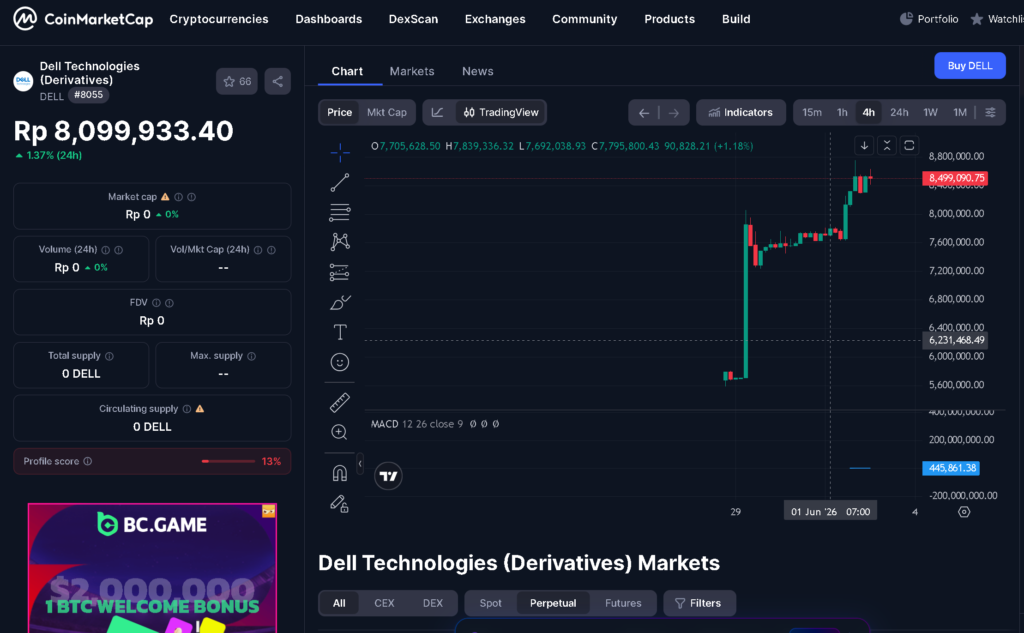
Task: Select the crosshair cursor tool
Action: 340,153
